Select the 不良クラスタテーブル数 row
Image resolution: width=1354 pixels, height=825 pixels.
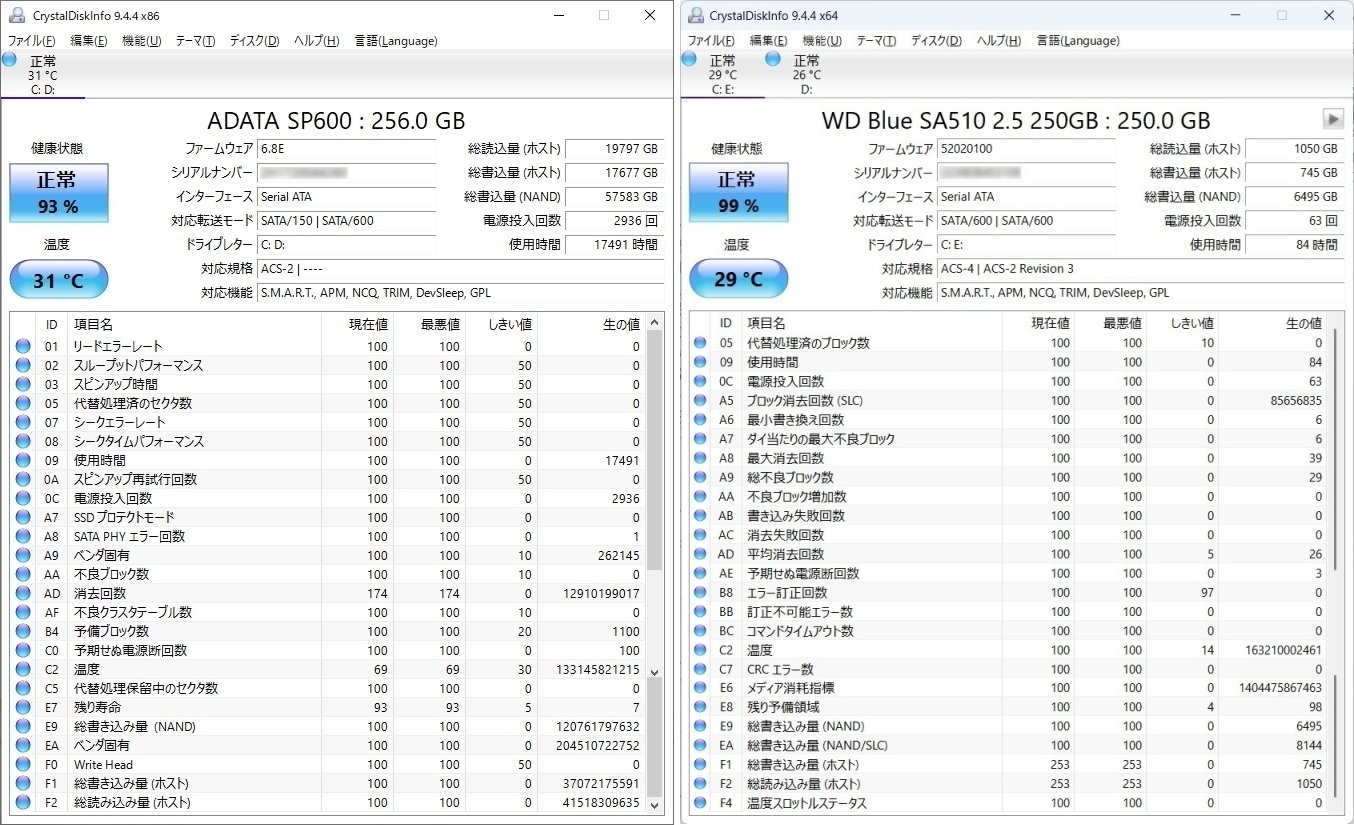click(328, 612)
